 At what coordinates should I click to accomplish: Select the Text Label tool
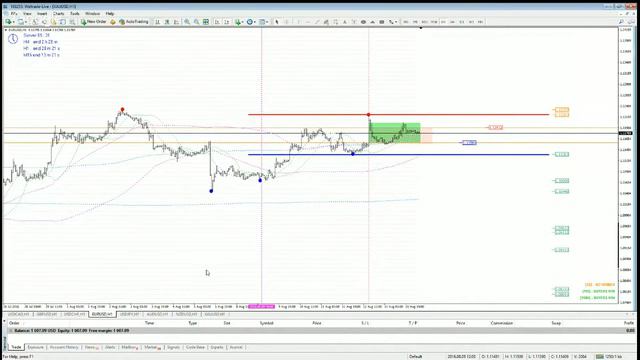[354, 22]
